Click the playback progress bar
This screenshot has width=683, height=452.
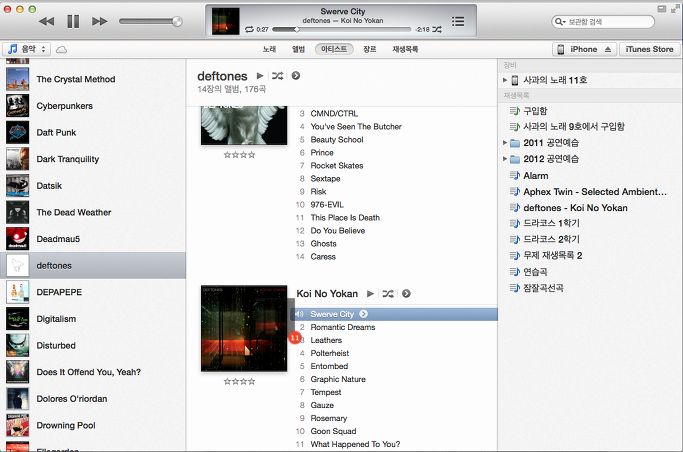[341, 30]
